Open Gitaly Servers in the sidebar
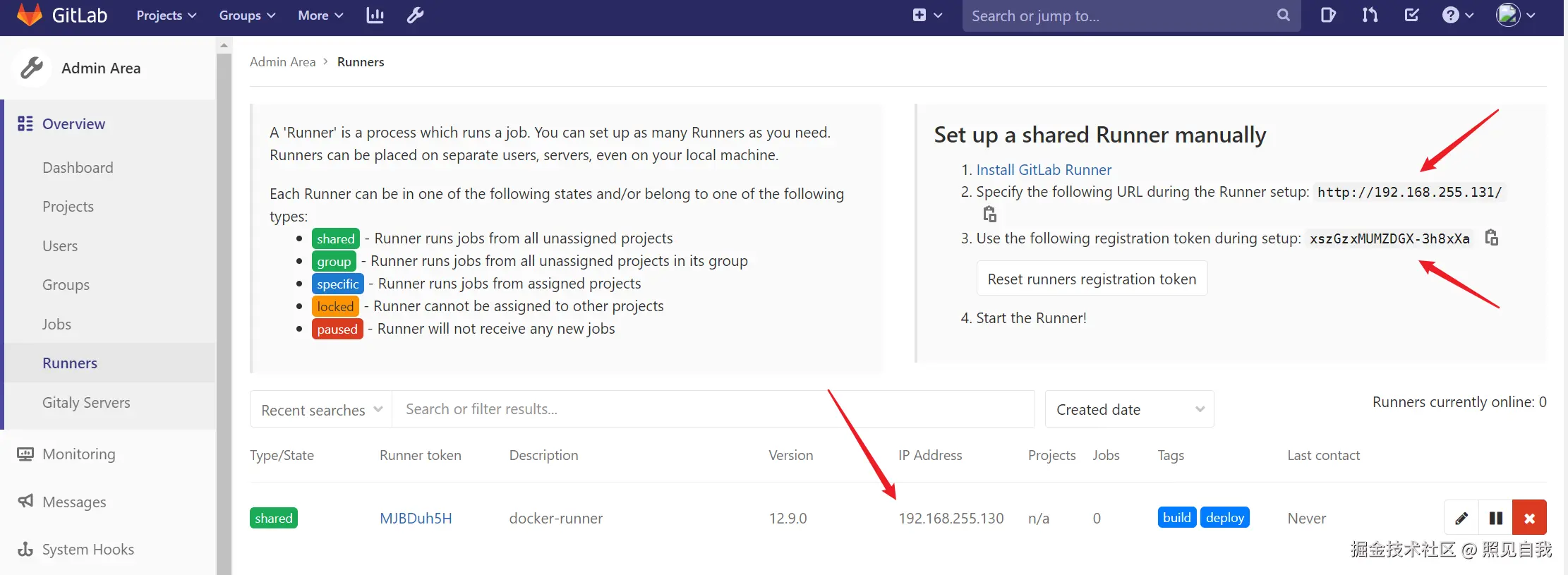The width and height of the screenshot is (1568, 575). [x=86, y=403]
